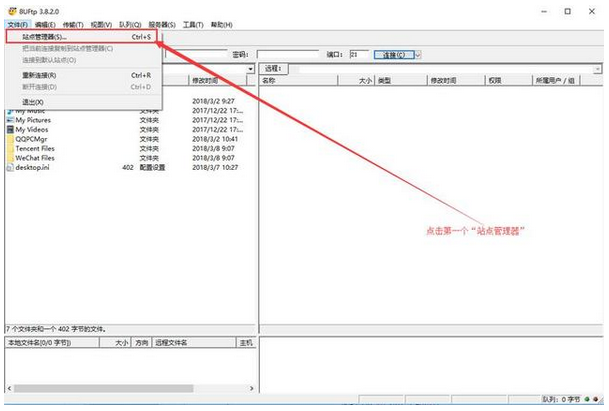Viewport: 609px width, 411px height.
Task: Select the WeChat Files folder name
Action: click(x=35, y=158)
